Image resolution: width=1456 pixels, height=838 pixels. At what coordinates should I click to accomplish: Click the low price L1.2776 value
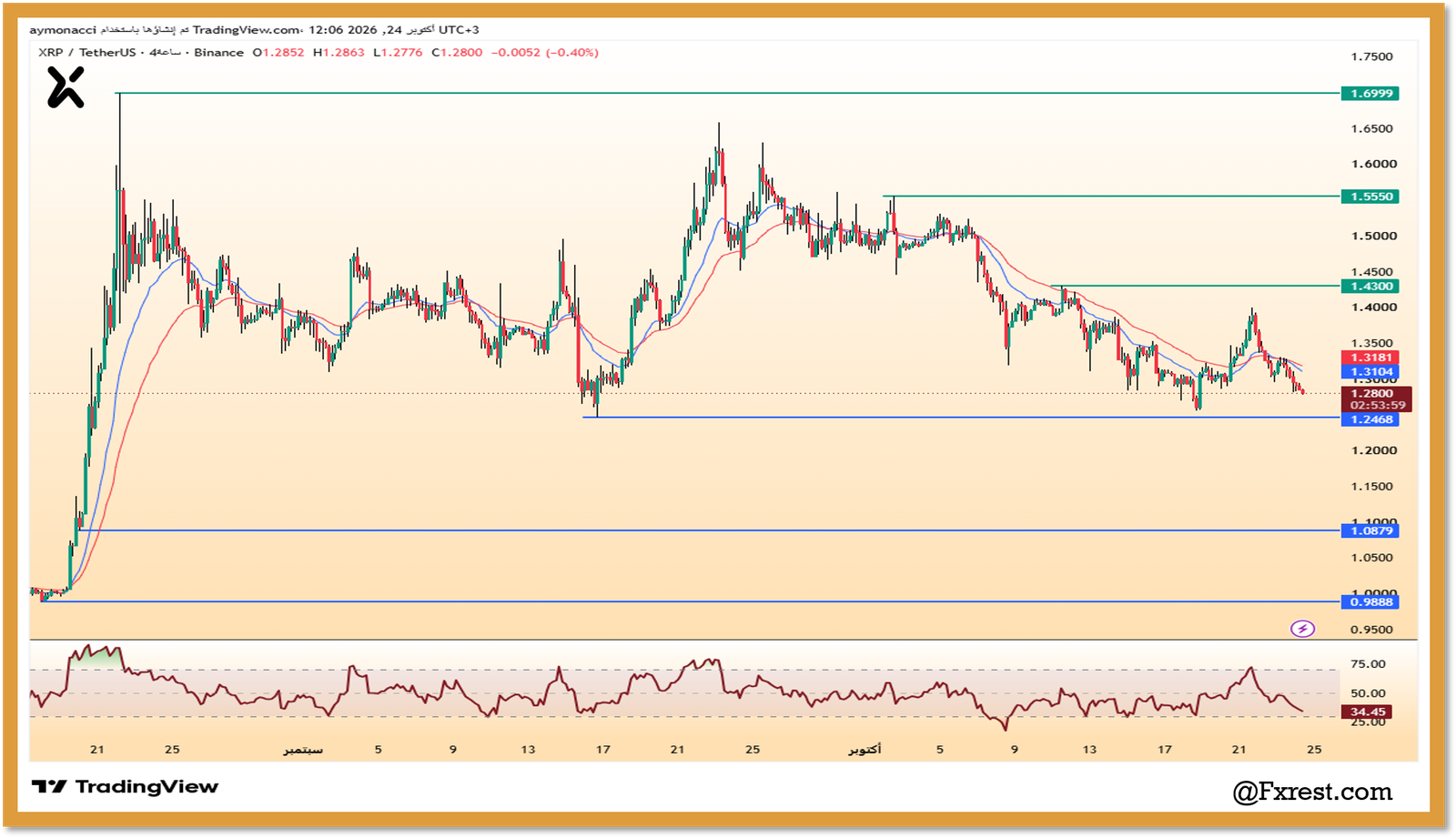[x=398, y=53]
